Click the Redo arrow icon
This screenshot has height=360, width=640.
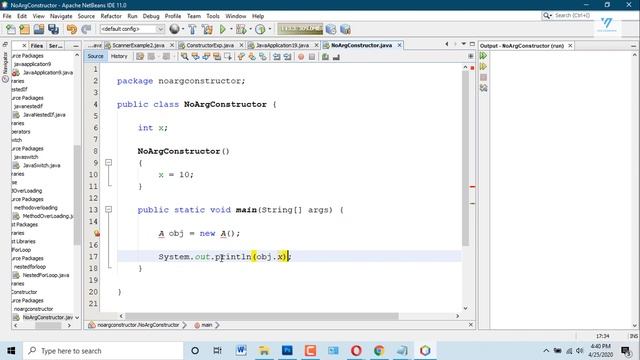tap(86, 29)
